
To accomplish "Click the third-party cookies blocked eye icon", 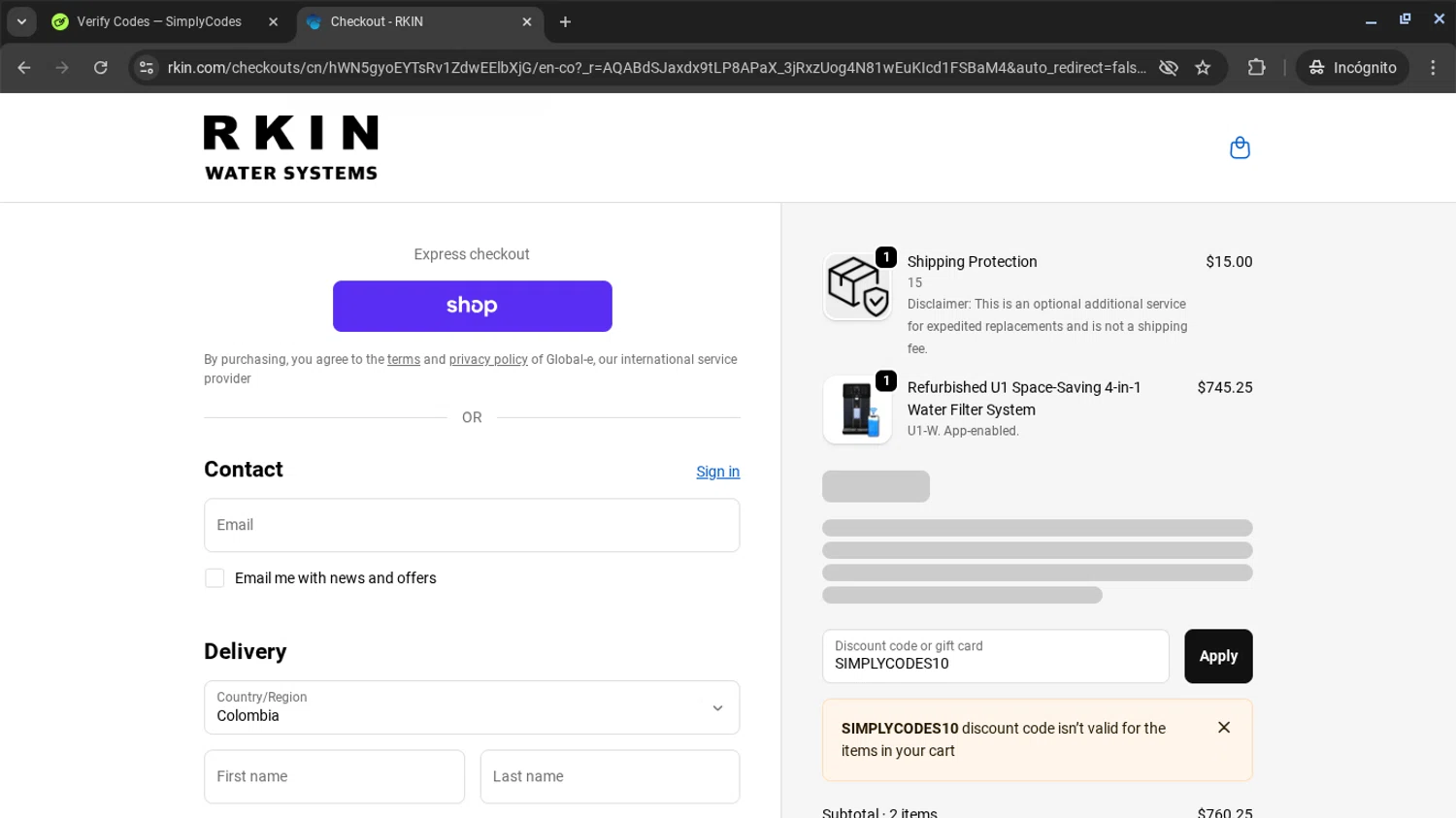I will tap(1169, 68).
